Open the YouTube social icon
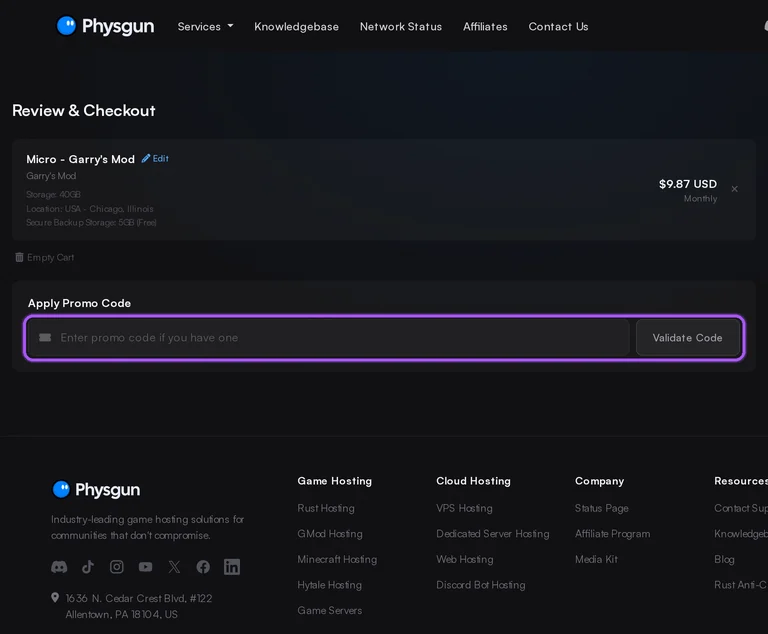Viewport: 768px width, 634px height. pos(145,567)
